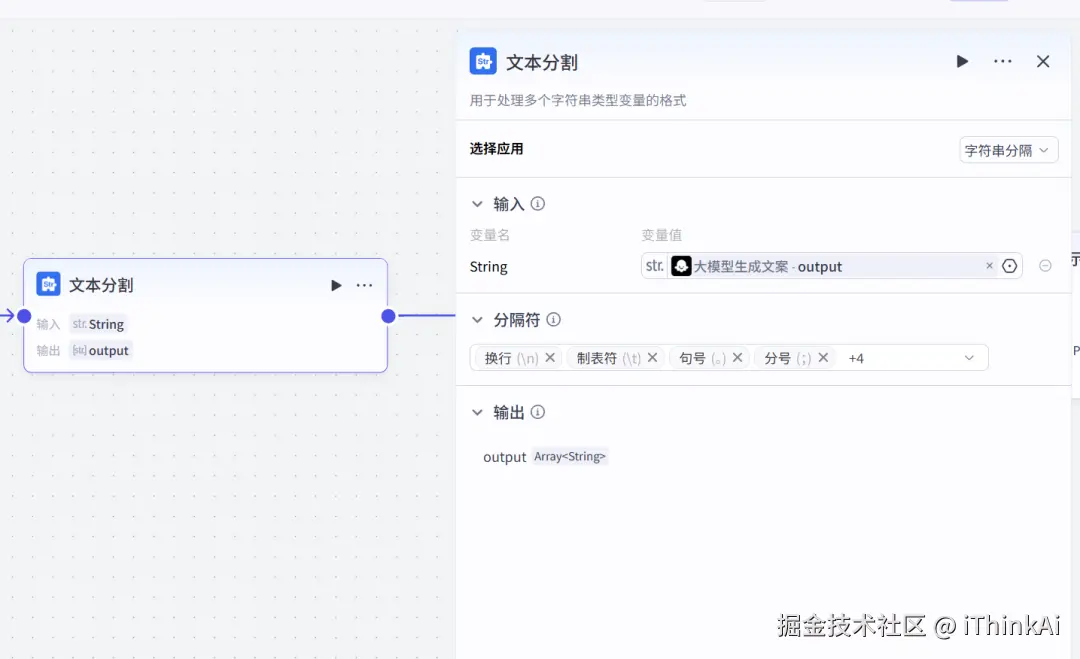Open the 字符串分隔 application dropdown

click(1008, 149)
